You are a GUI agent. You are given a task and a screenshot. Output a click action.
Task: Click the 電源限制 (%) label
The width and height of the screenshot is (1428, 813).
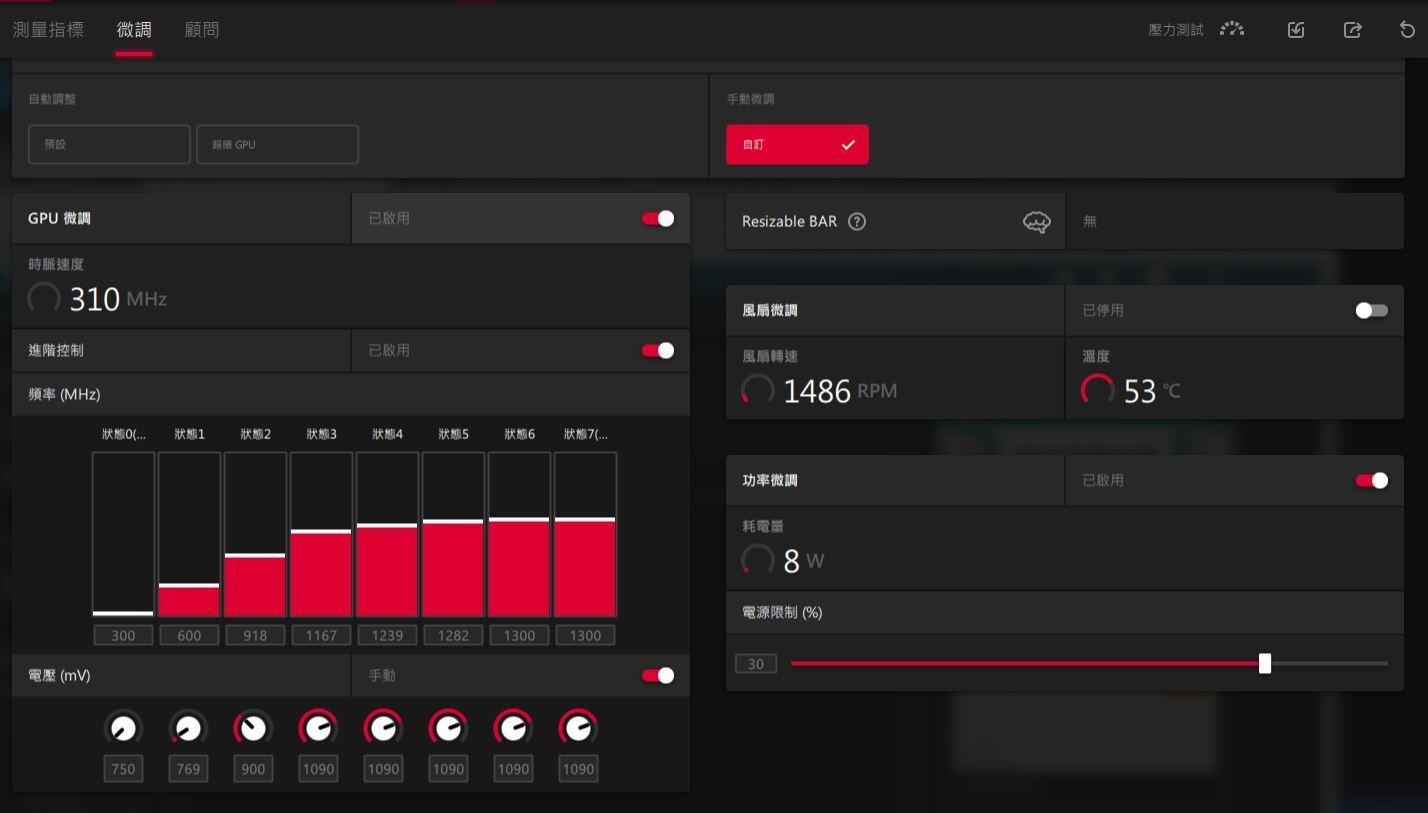[782, 612]
